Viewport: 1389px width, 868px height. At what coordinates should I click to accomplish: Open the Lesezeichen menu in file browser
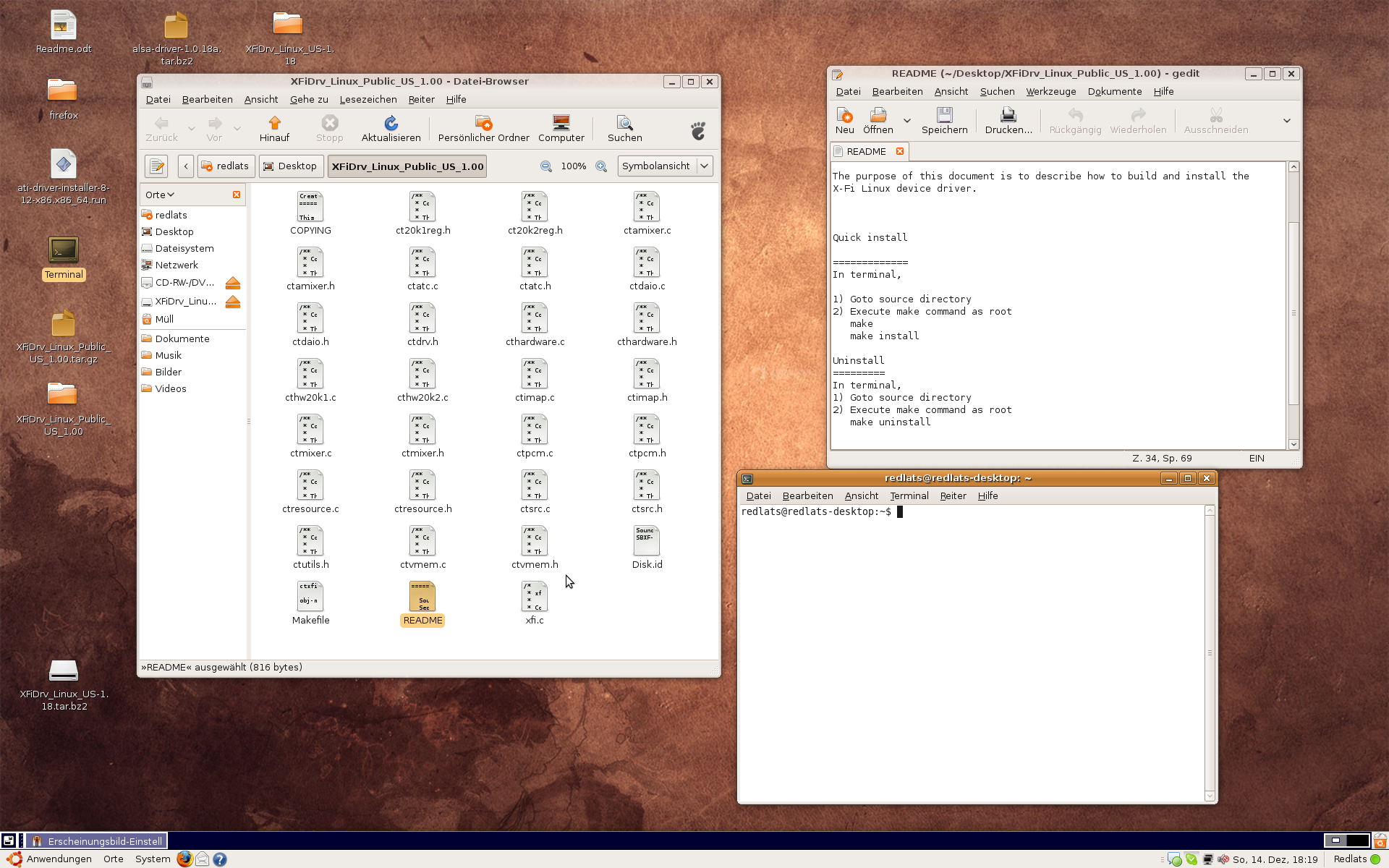click(x=368, y=100)
